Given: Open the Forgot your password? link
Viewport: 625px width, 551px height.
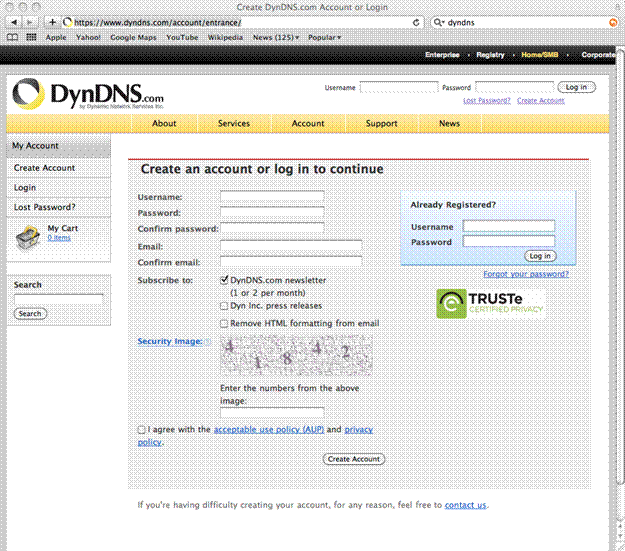Looking at the screenshot, I should pos(526,274).
